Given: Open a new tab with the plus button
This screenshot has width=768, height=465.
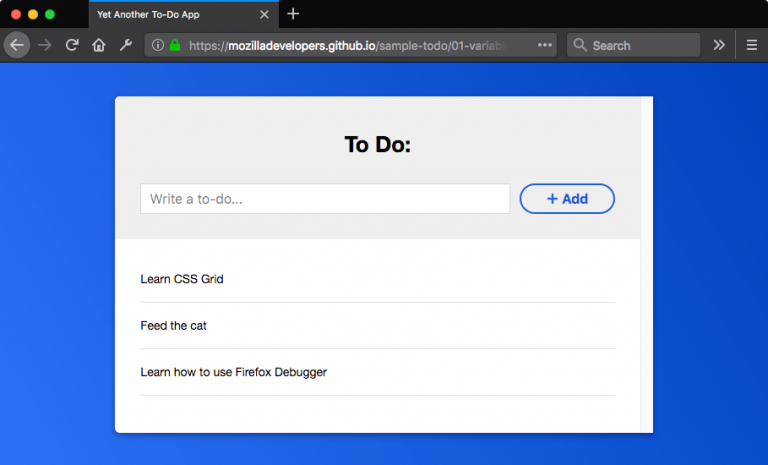Looking at the screenshot, I should (293, 14).
